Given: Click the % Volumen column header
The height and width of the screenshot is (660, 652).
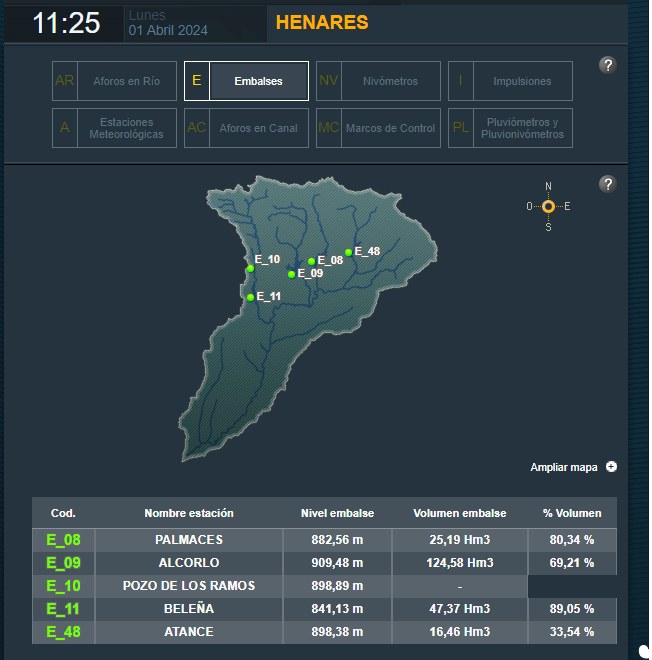Looking at the screenshot, I should click(x=572, y=513).
